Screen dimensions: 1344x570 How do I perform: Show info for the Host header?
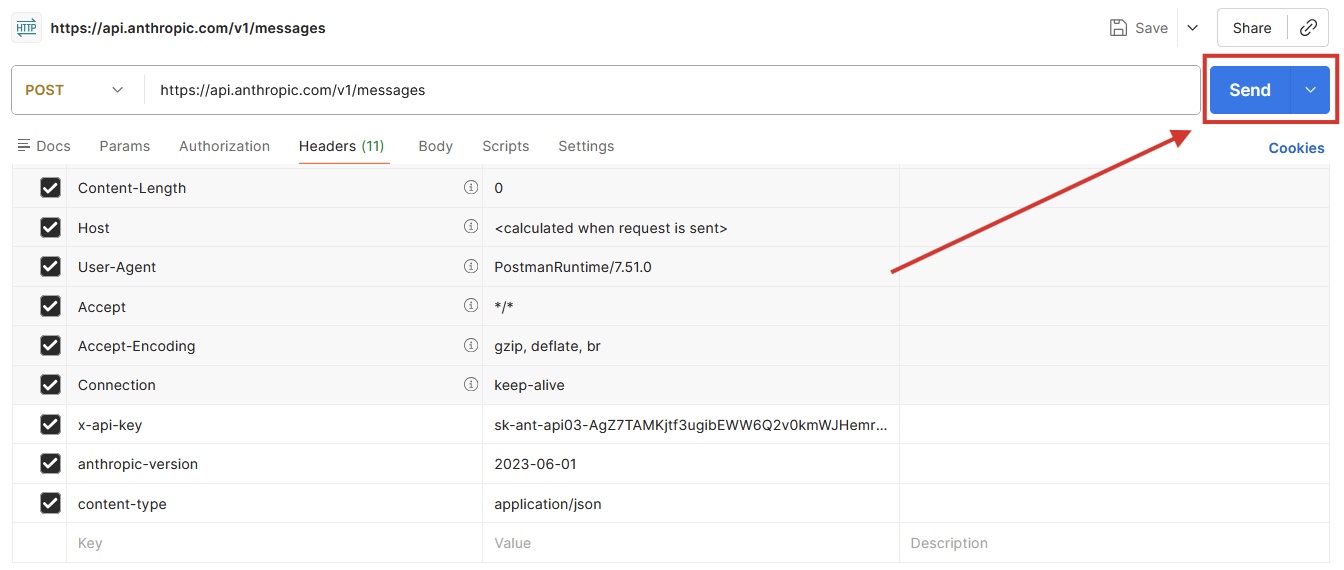point(471,227)
